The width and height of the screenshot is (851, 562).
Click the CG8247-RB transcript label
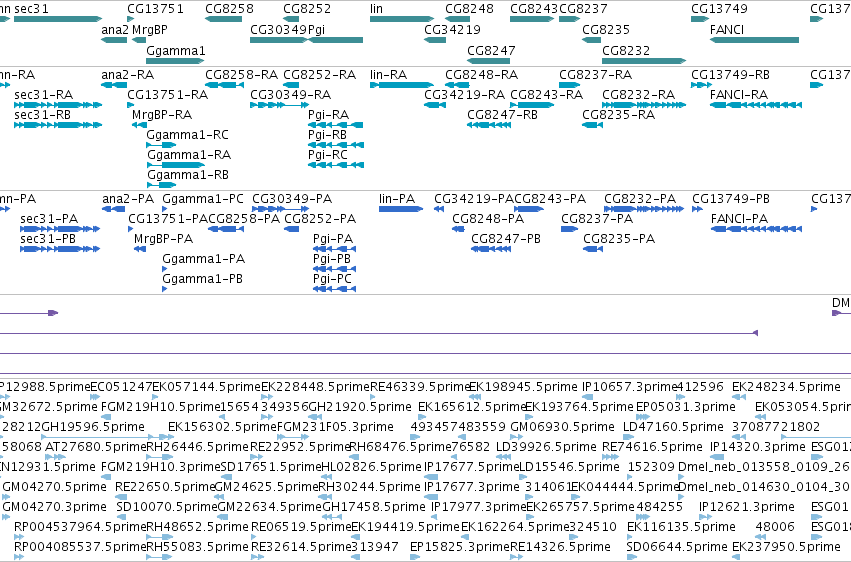(x=503, y=115)
